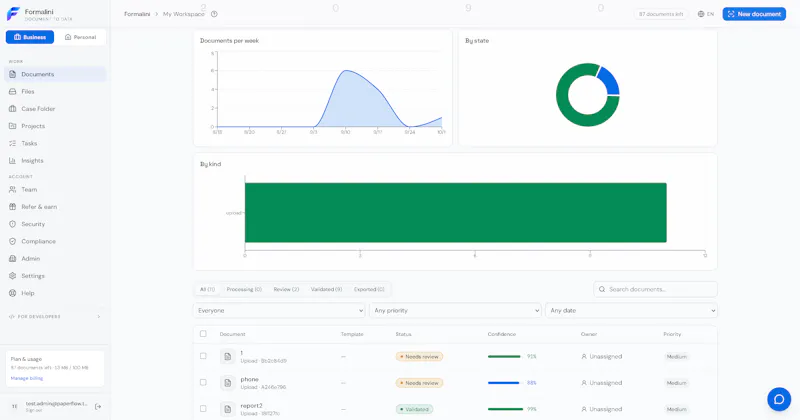Switch to the Review (2) tab
This screenshot has height=420, width=800.
286,289
